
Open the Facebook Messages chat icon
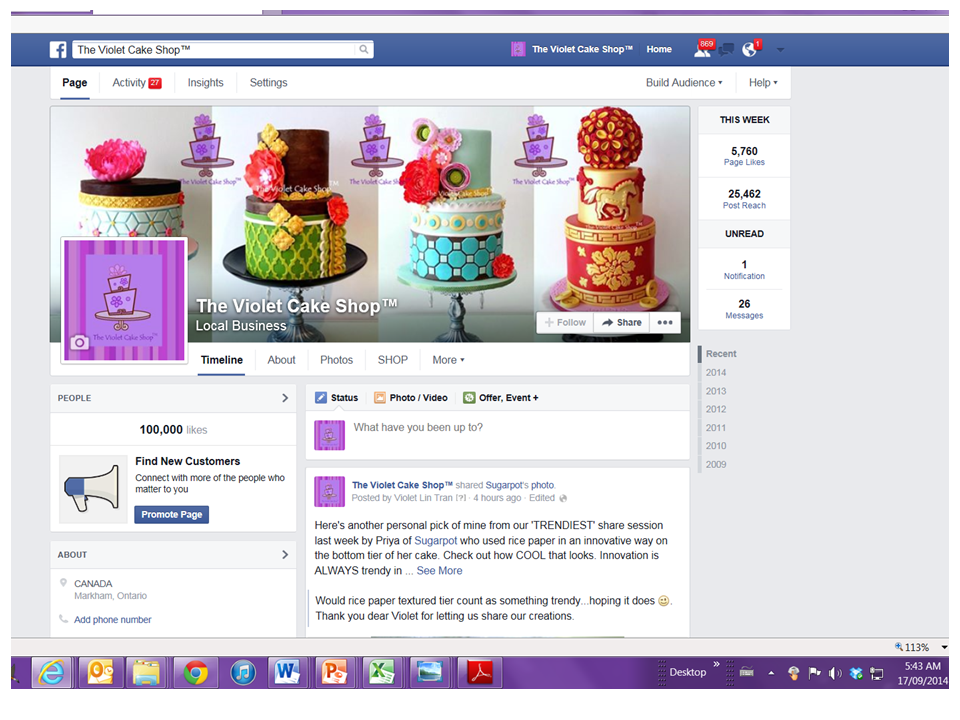pos(726,48)
